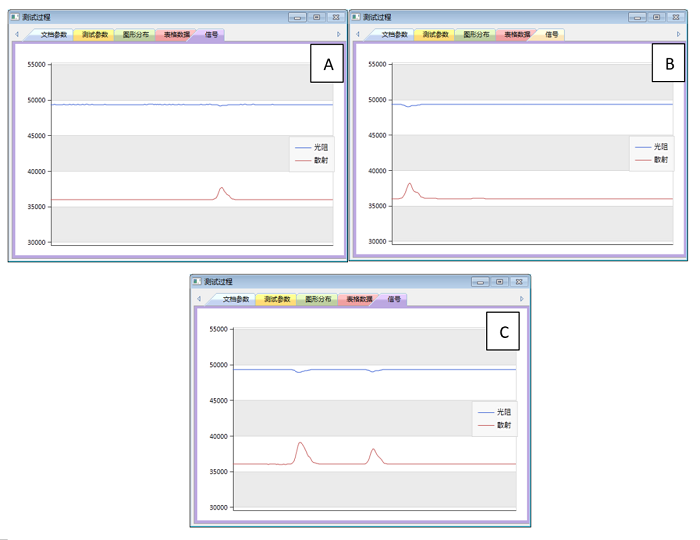Click the title bar text of window B
The width and height of the screenshot is (700, 540).
[x=379, y=17]
